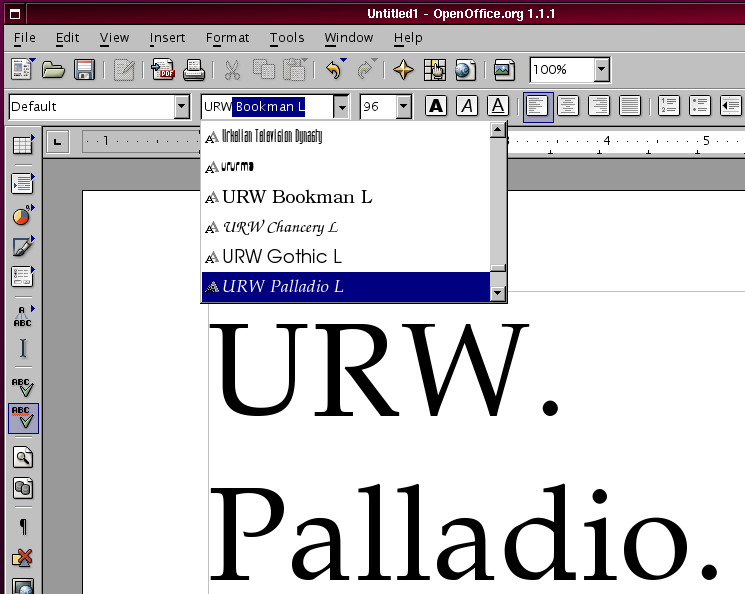
Task: Show draw functions with the pencil icon
Action: 23,246
